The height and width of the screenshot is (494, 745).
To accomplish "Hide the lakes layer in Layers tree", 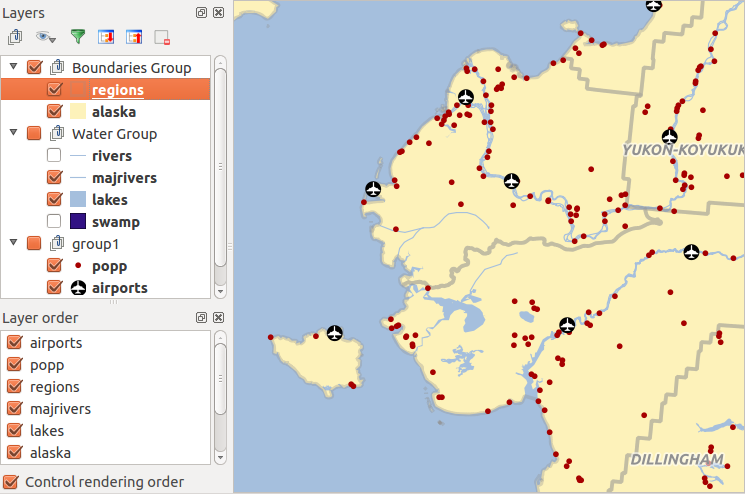I will point(55,200).
